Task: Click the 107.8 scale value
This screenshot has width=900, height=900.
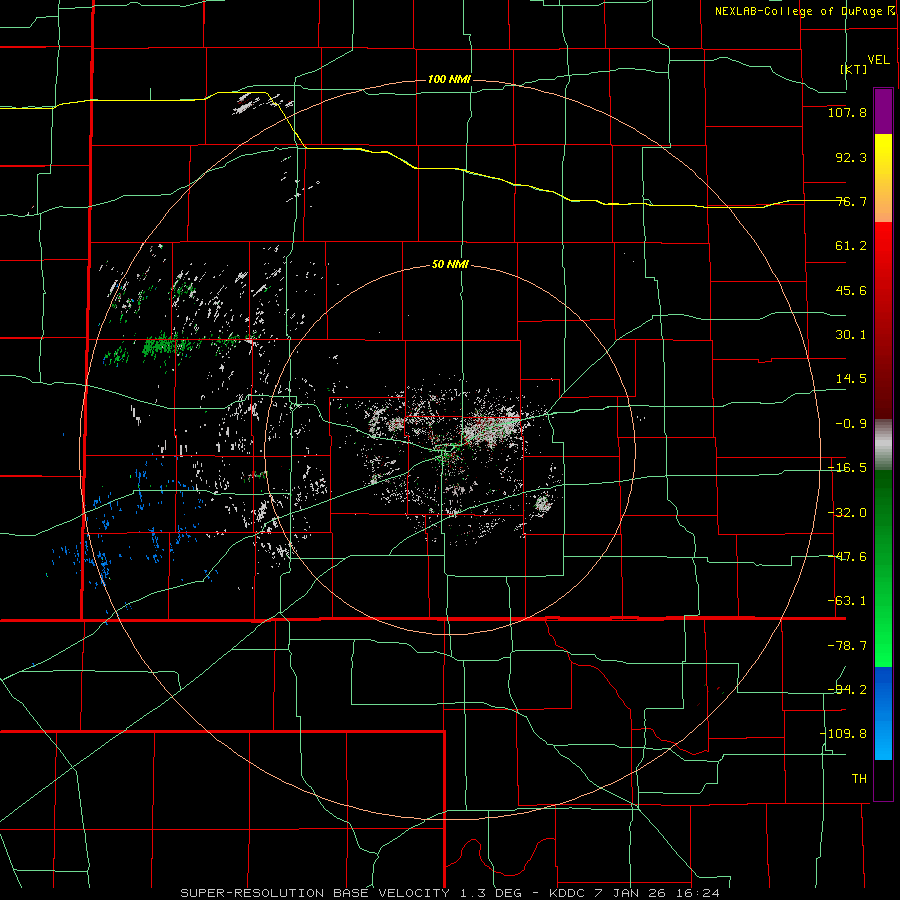Action: [847, 113]
